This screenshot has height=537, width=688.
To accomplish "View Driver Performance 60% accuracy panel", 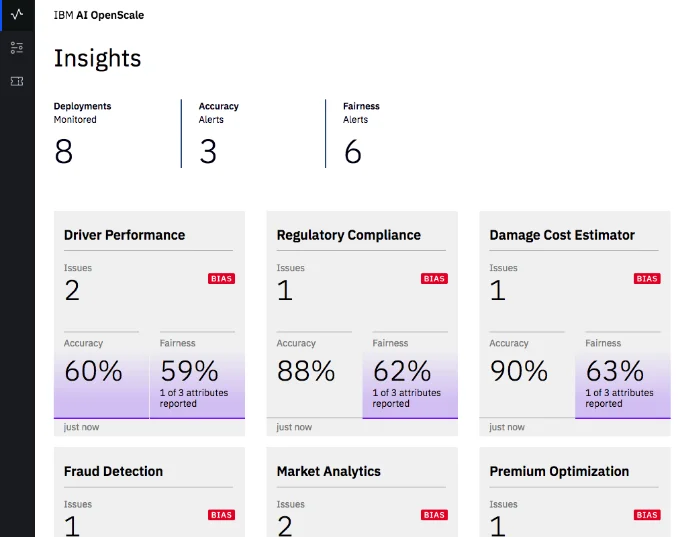I will (x=101, y=375).
